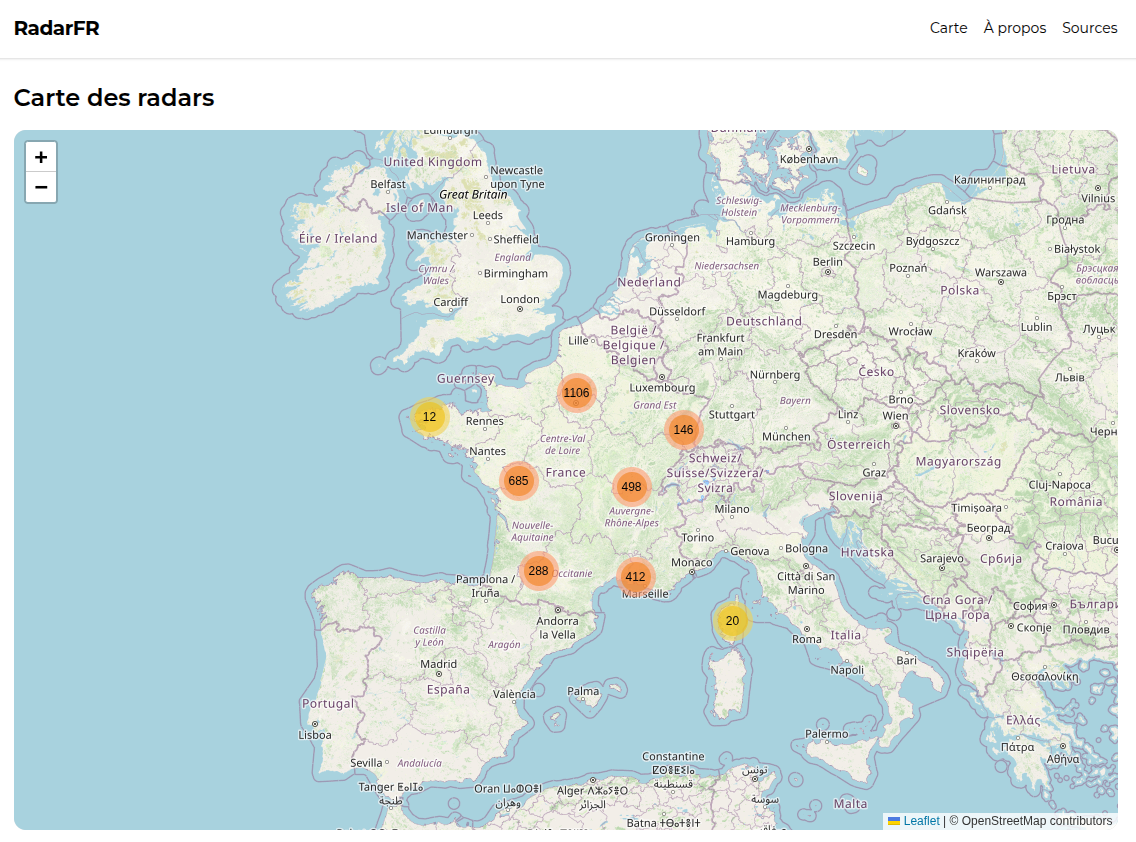
Task: Expand the yellow 20 cluster on Corsica
Action: coord(732,620)
